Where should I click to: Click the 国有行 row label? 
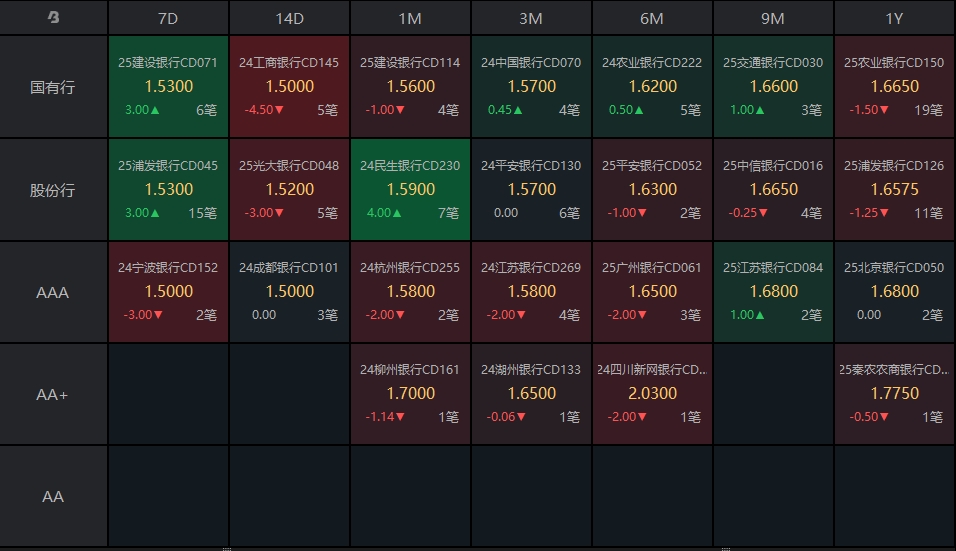click(x=53, y=87)
